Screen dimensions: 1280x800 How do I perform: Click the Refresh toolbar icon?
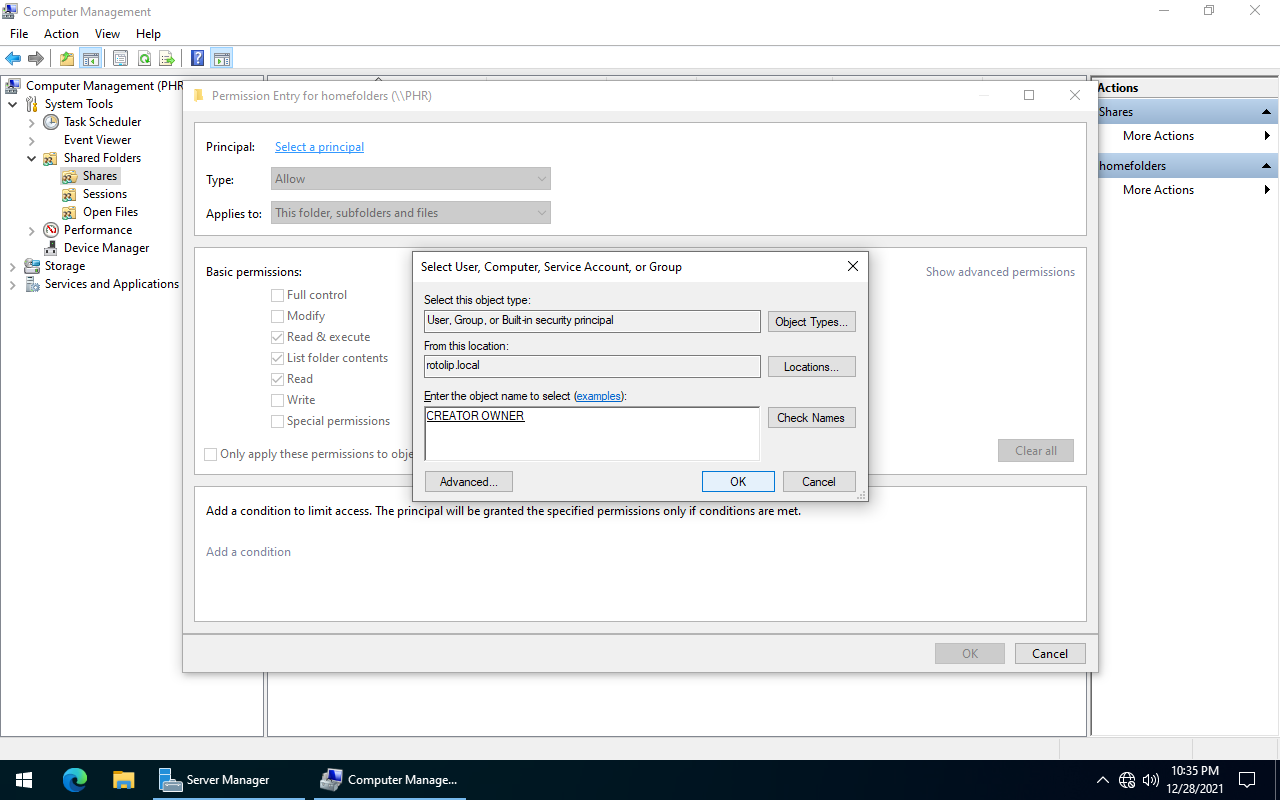[x=144, y=59]
